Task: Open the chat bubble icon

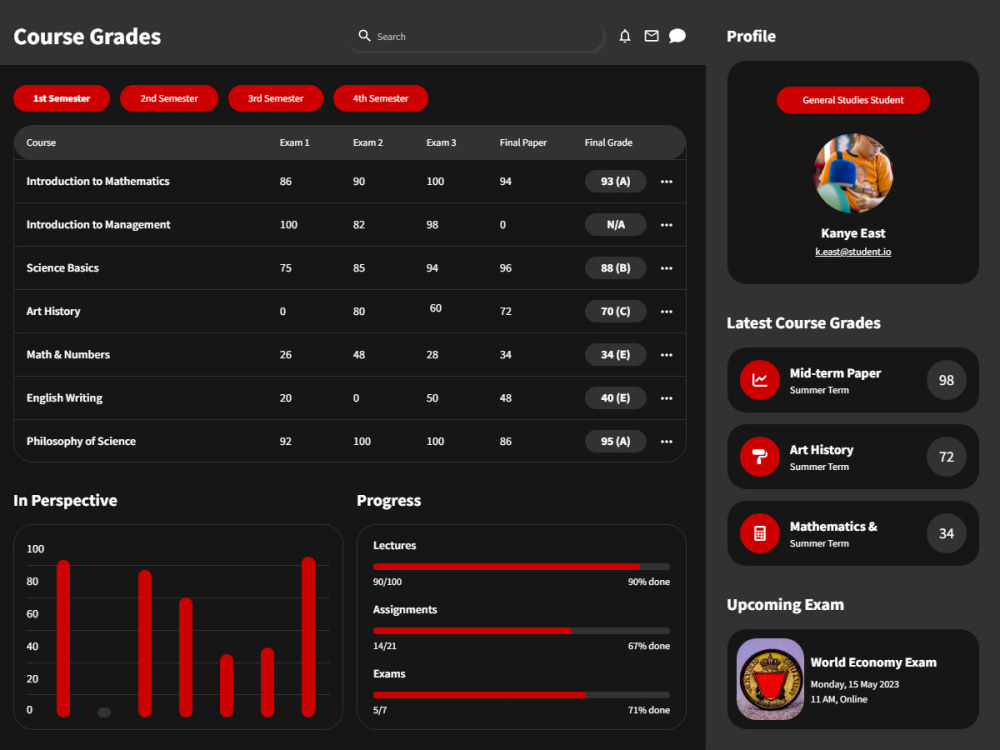Action: 677,36
